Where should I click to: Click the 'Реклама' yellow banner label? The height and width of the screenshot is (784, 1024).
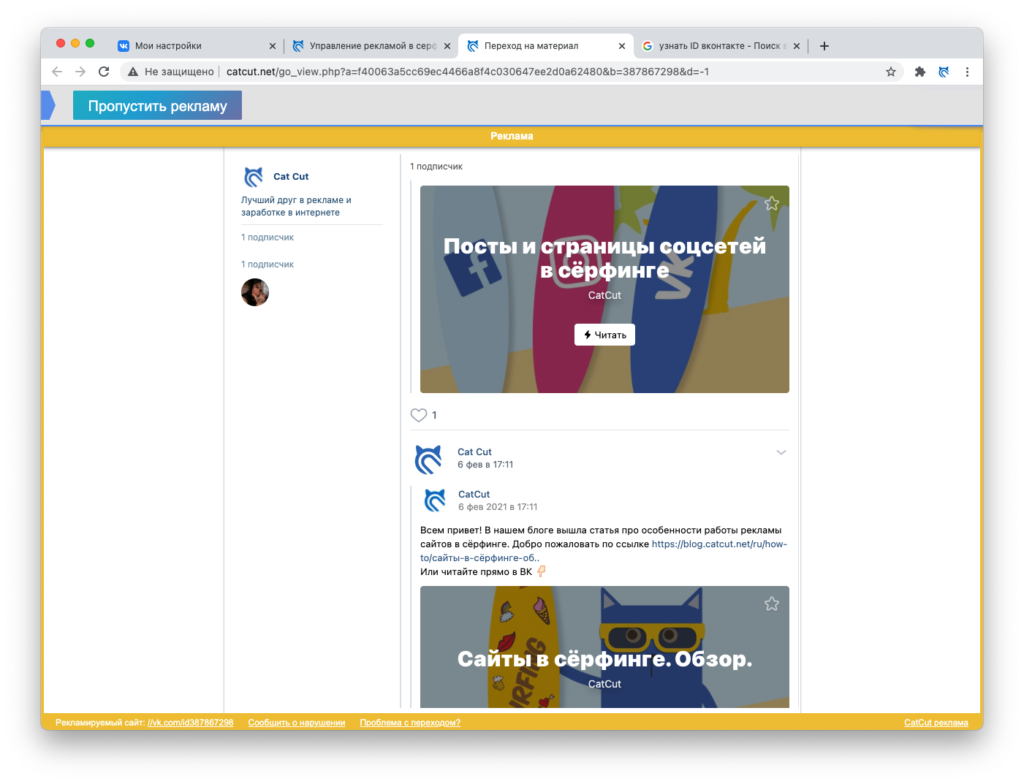pyautogui.click(x=512, y=136)
